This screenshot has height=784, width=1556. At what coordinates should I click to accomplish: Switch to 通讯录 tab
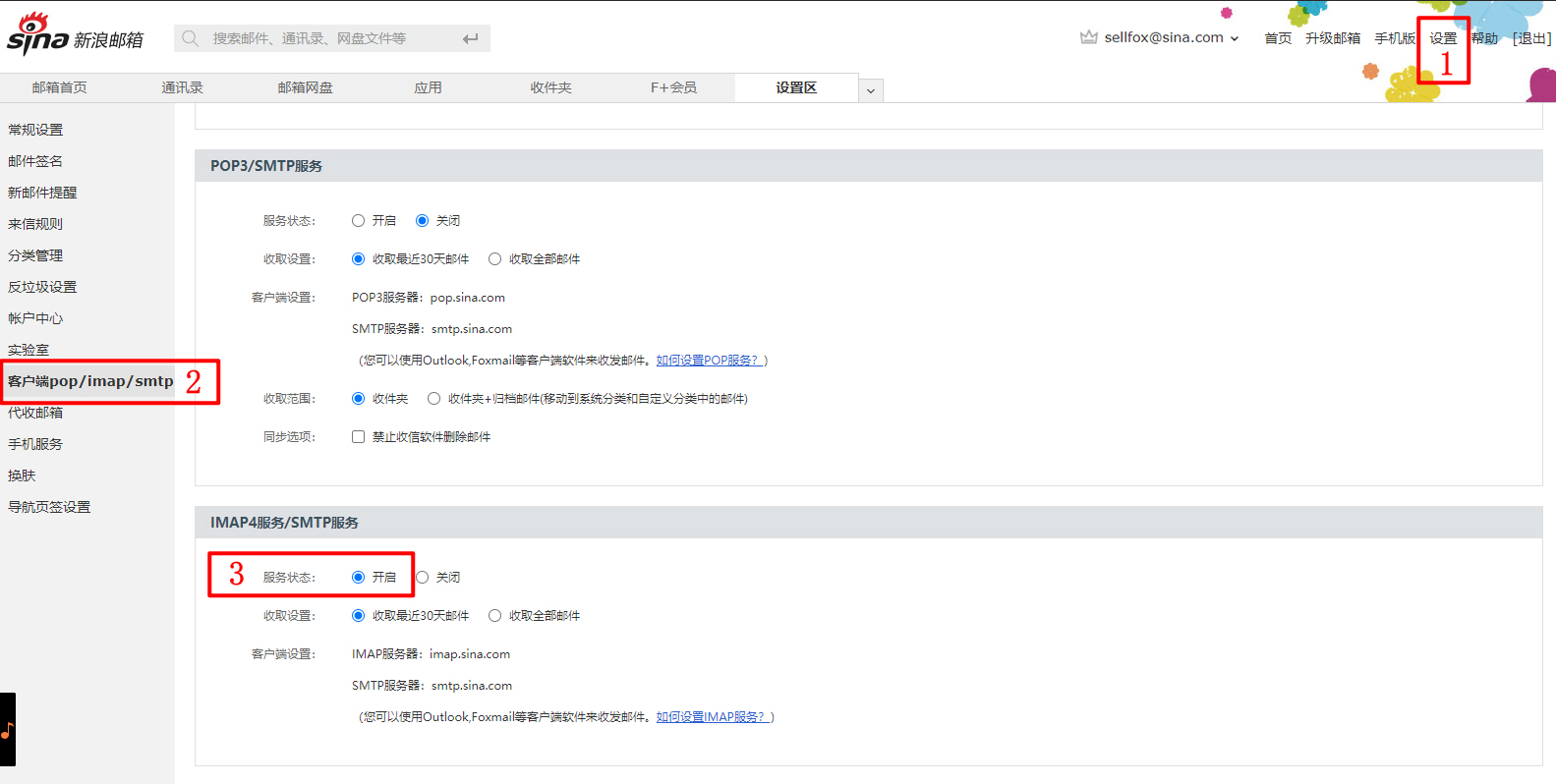[182, 87]
